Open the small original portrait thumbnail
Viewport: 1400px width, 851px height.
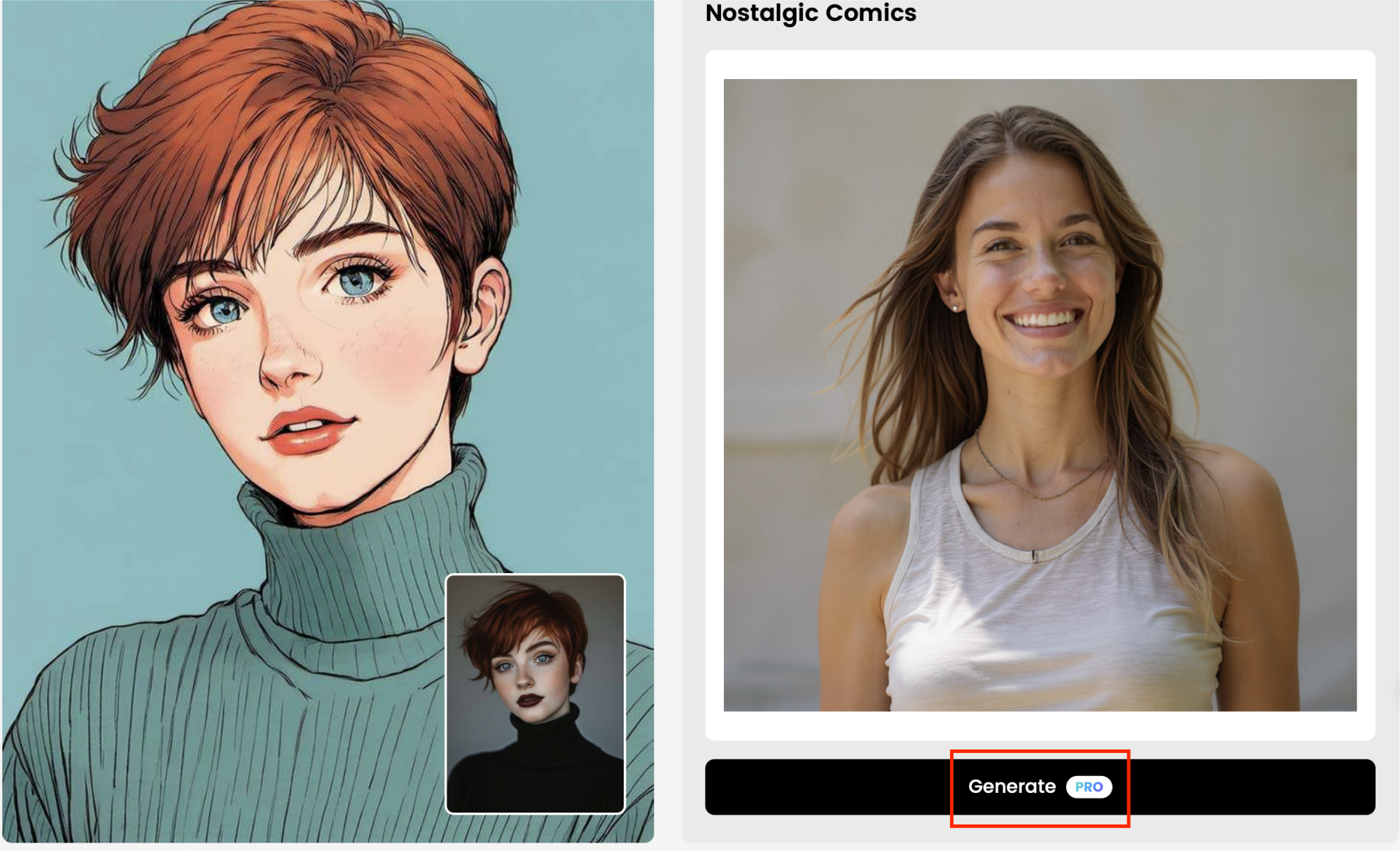click(535, 693)
